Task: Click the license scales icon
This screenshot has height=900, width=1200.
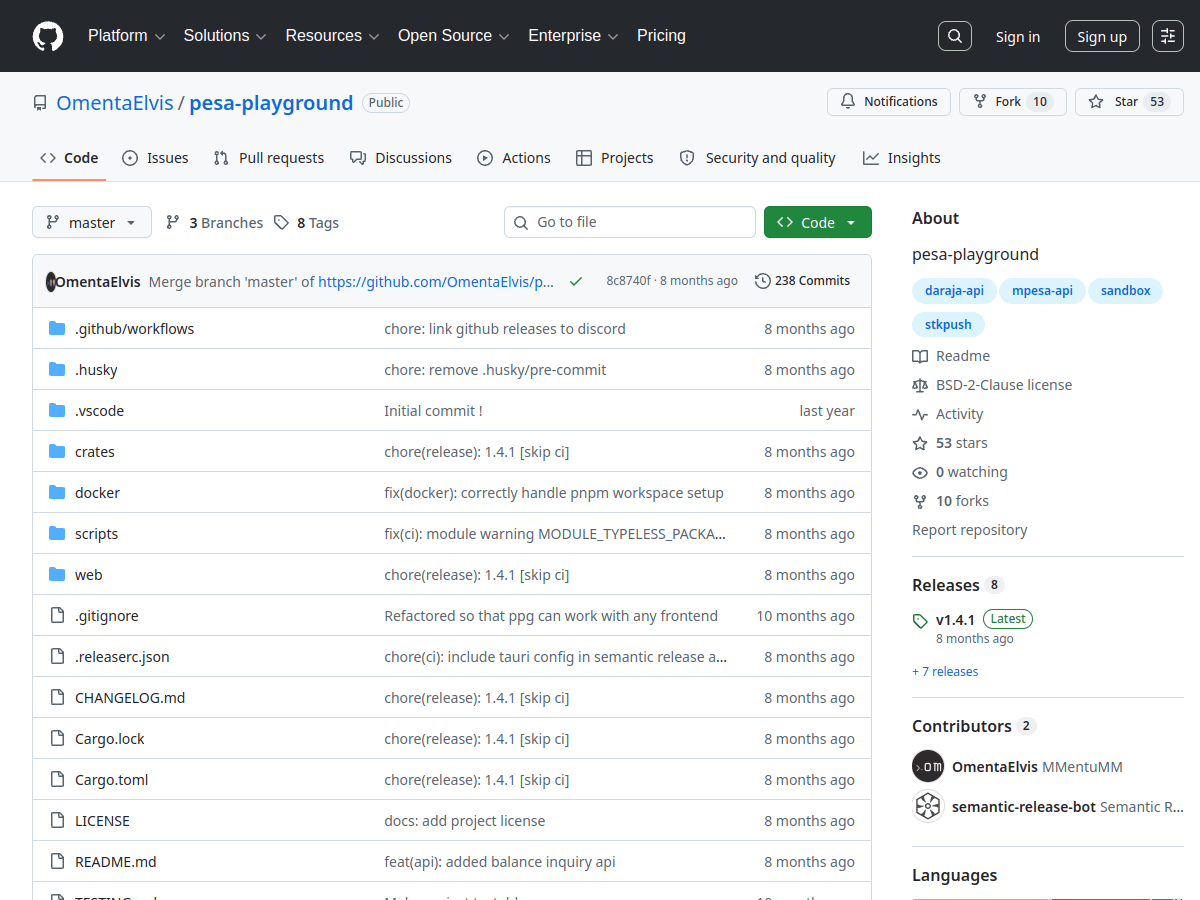Action: tap(920, 385)
